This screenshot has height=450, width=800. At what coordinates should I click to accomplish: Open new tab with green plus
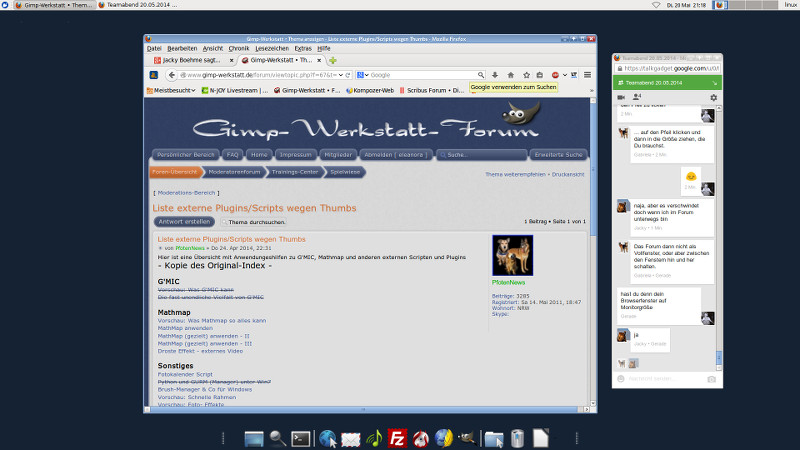(x=333, y=60)
